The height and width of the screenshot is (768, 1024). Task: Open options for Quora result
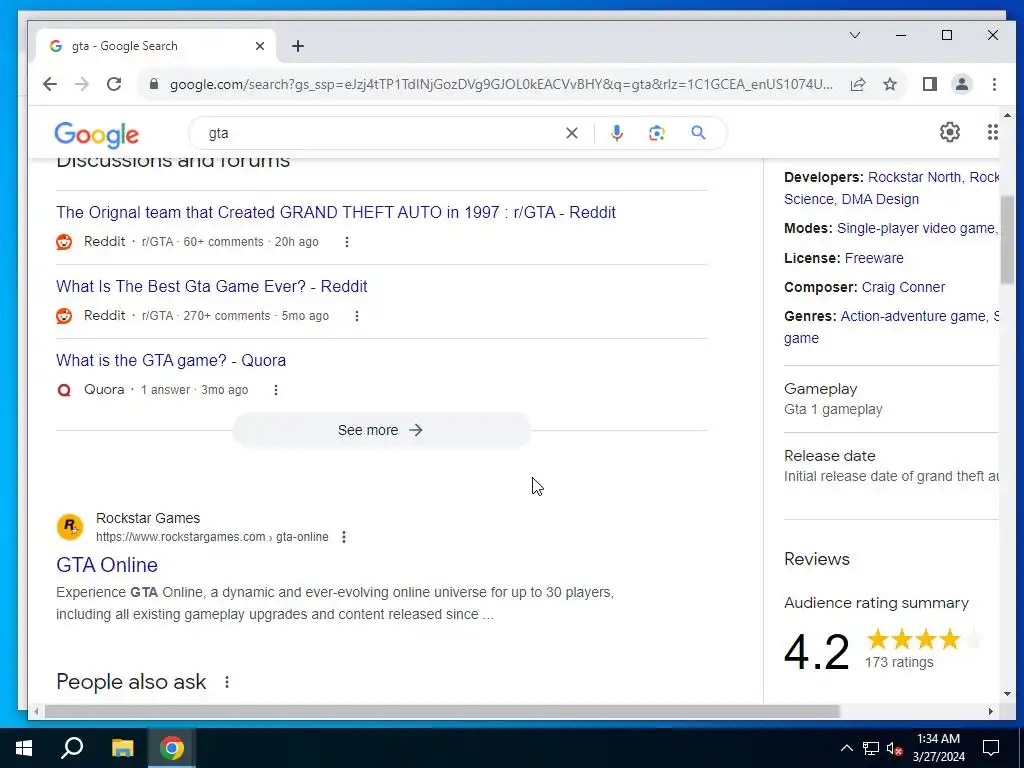click(x=276, y=390)
